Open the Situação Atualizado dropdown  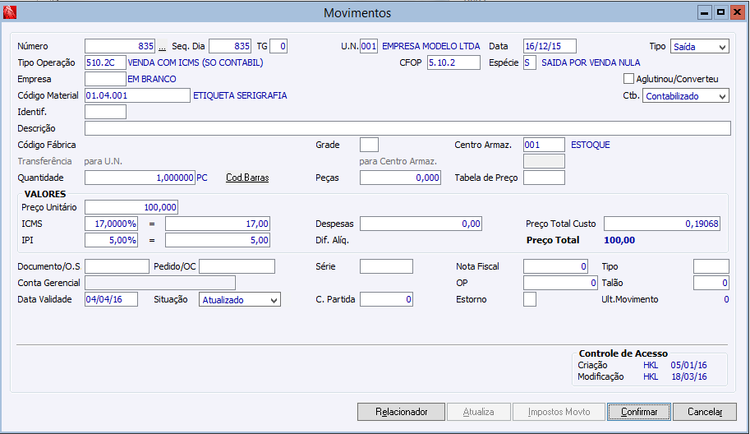240,300
